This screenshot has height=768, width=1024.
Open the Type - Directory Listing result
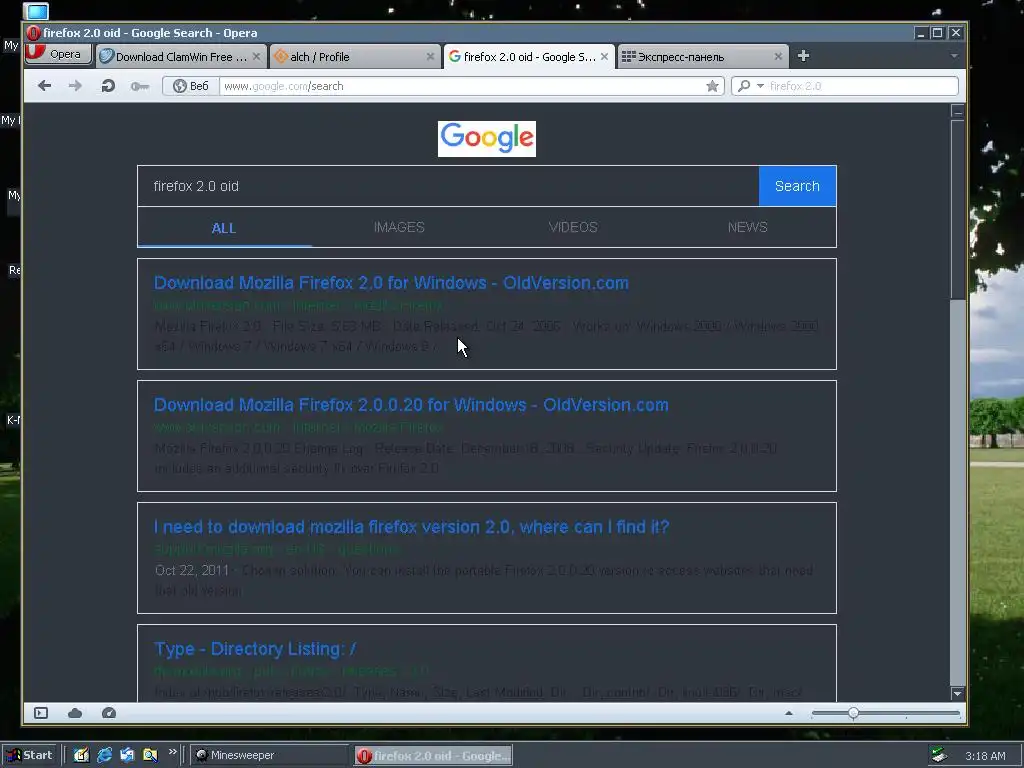(255, 649)
